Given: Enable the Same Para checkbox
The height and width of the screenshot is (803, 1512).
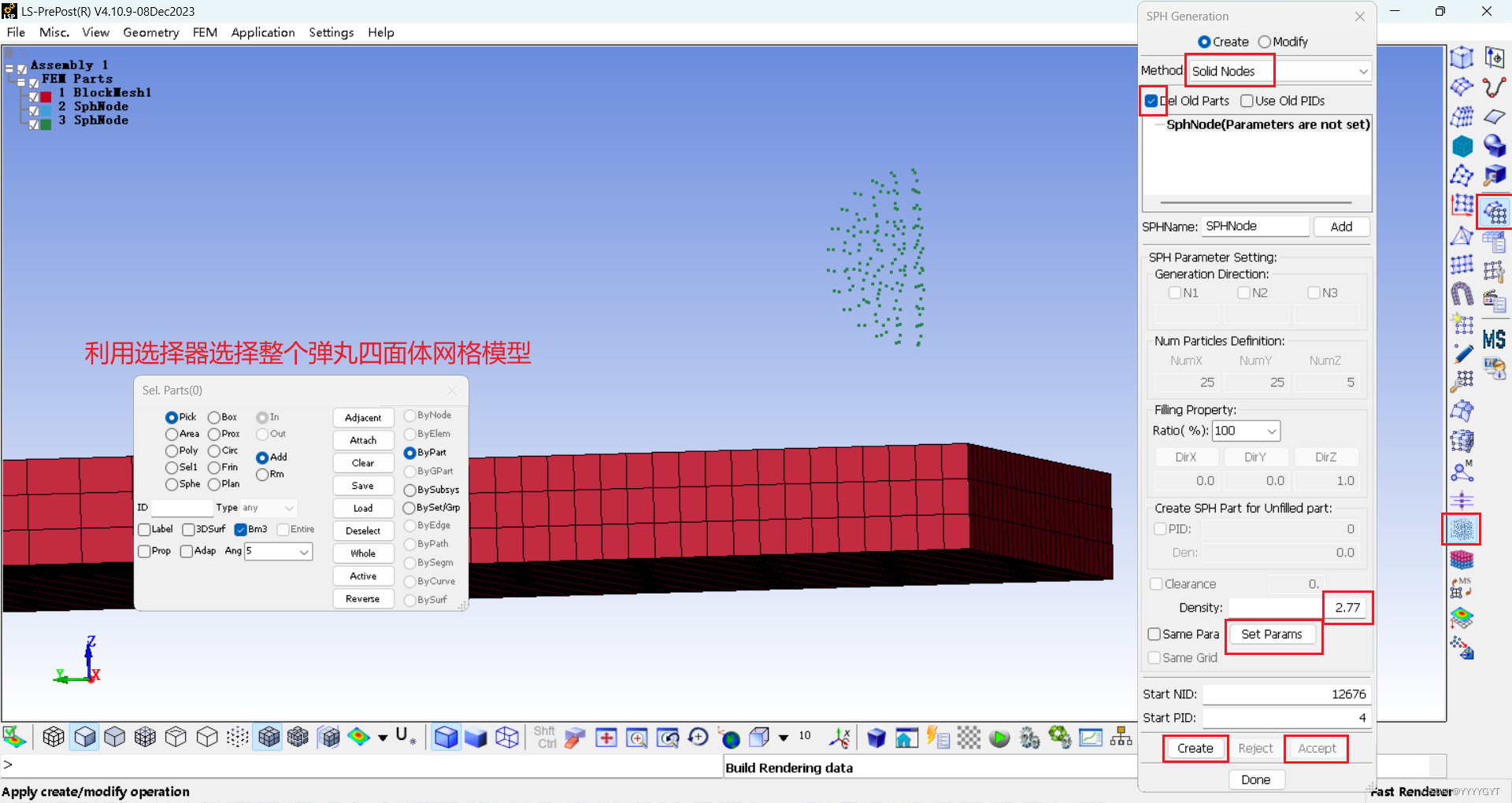Looking at the screenshot, I should tap(1154, 635).
